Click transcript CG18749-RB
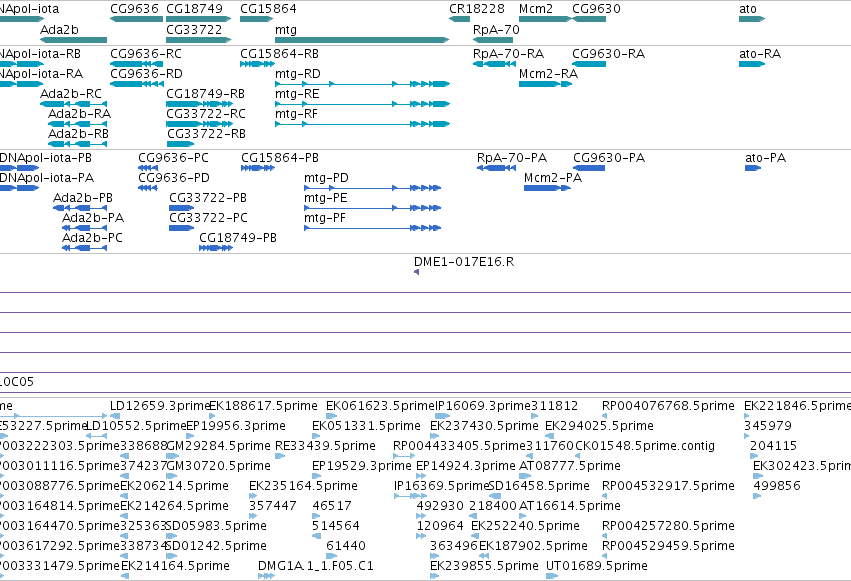Screen dimensions: 851x581 tap(199, 104)
